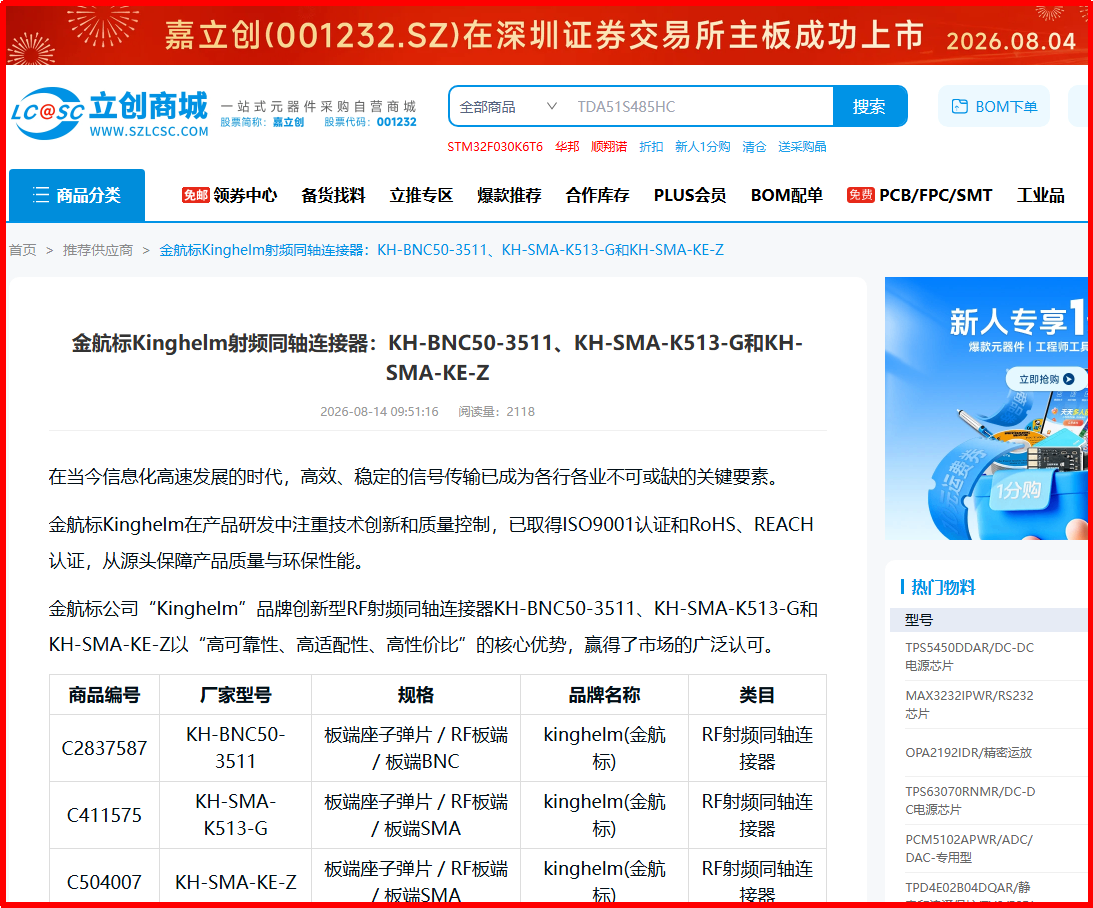Expand the 商品分类 category menu
This screenshot has height=908, width=1093.
(77, 195)
